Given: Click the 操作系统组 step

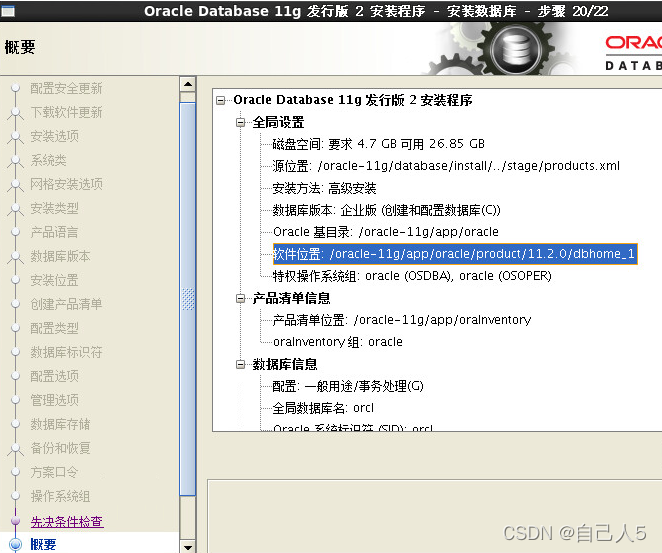Looking at the screenshot, I should pos(60,496).
